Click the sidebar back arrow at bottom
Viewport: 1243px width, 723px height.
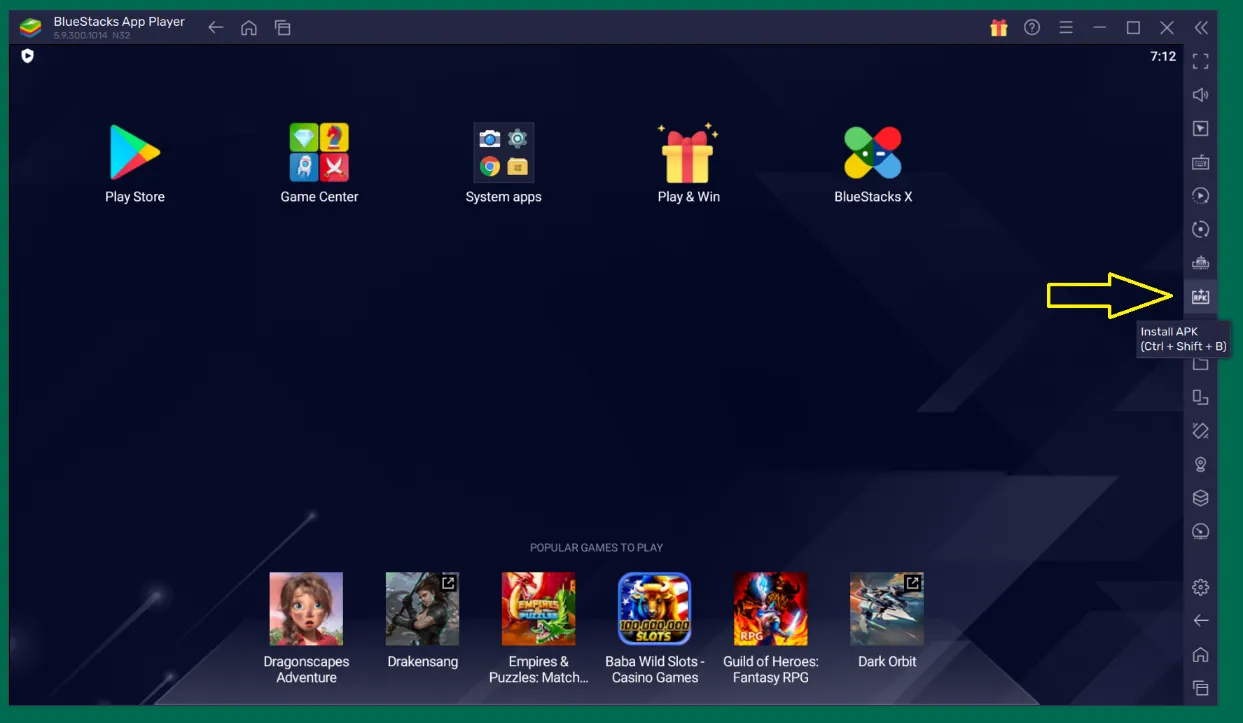[1201, 621]
